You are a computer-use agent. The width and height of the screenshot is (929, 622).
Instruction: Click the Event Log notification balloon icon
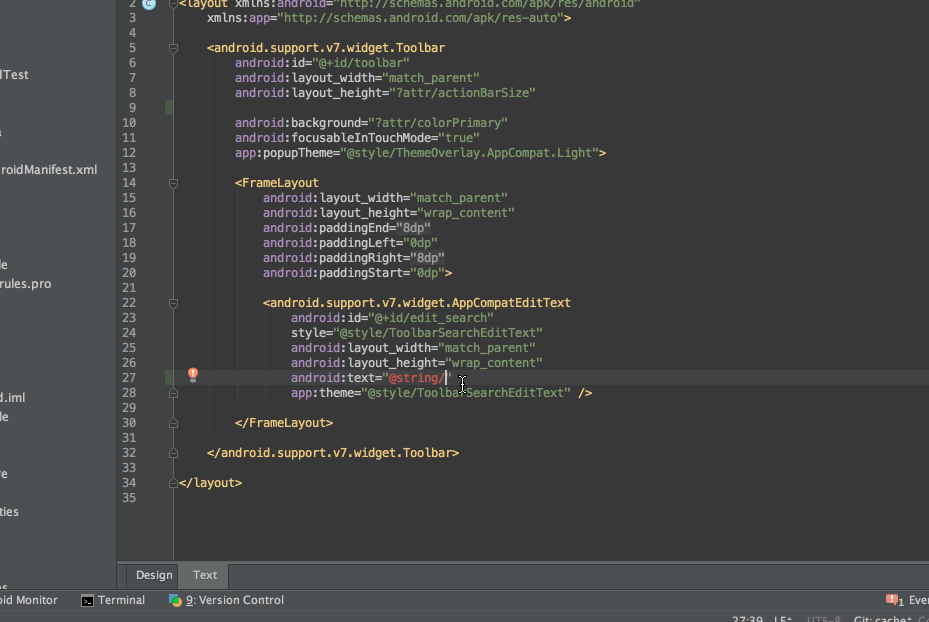889,600
